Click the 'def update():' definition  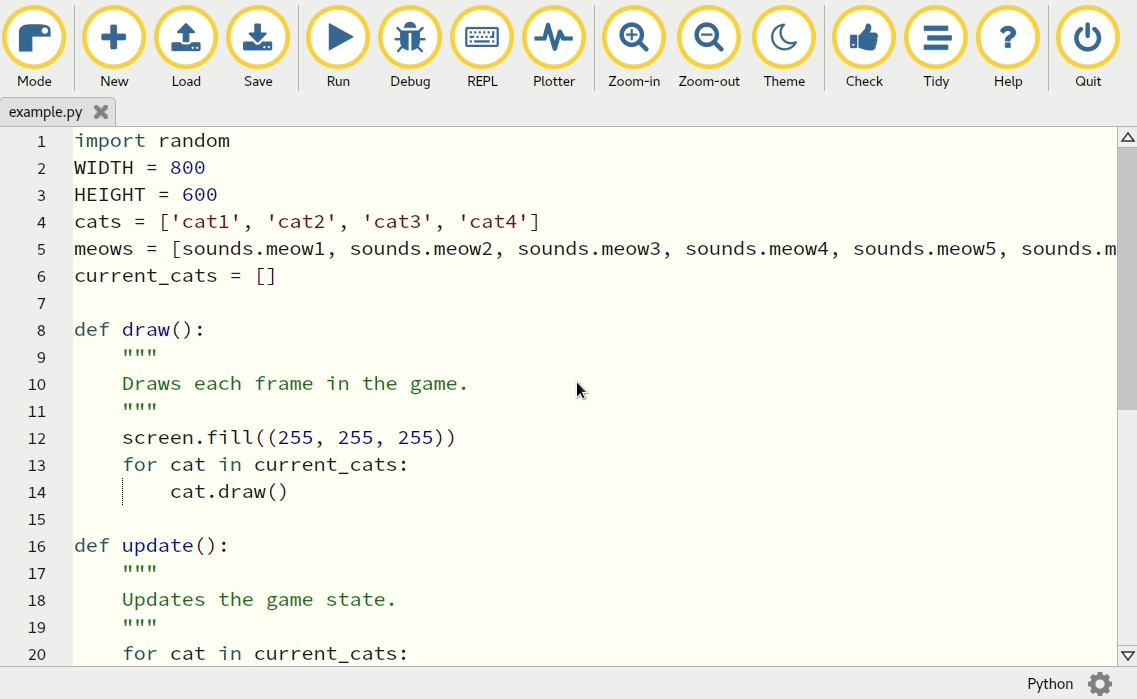[152, 546]
